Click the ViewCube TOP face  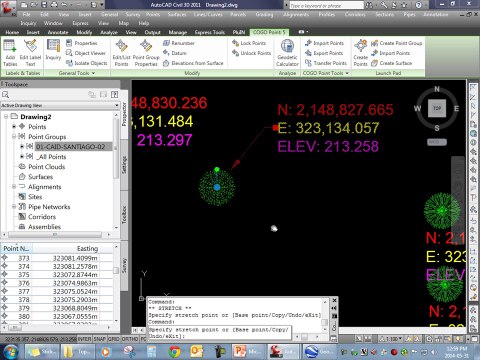[437, 108]
